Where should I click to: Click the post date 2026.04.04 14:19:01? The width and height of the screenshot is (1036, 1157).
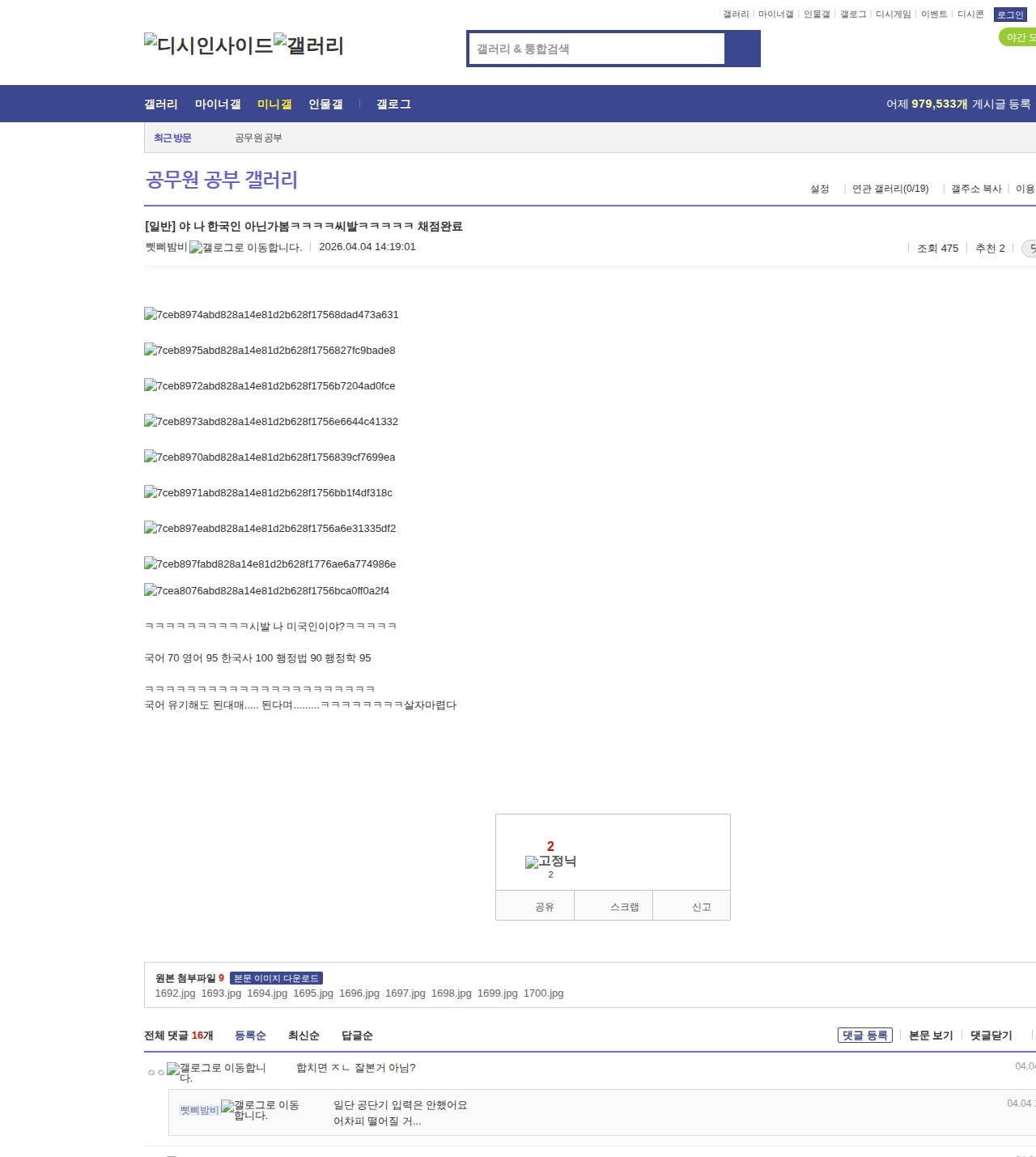(367, 247)
